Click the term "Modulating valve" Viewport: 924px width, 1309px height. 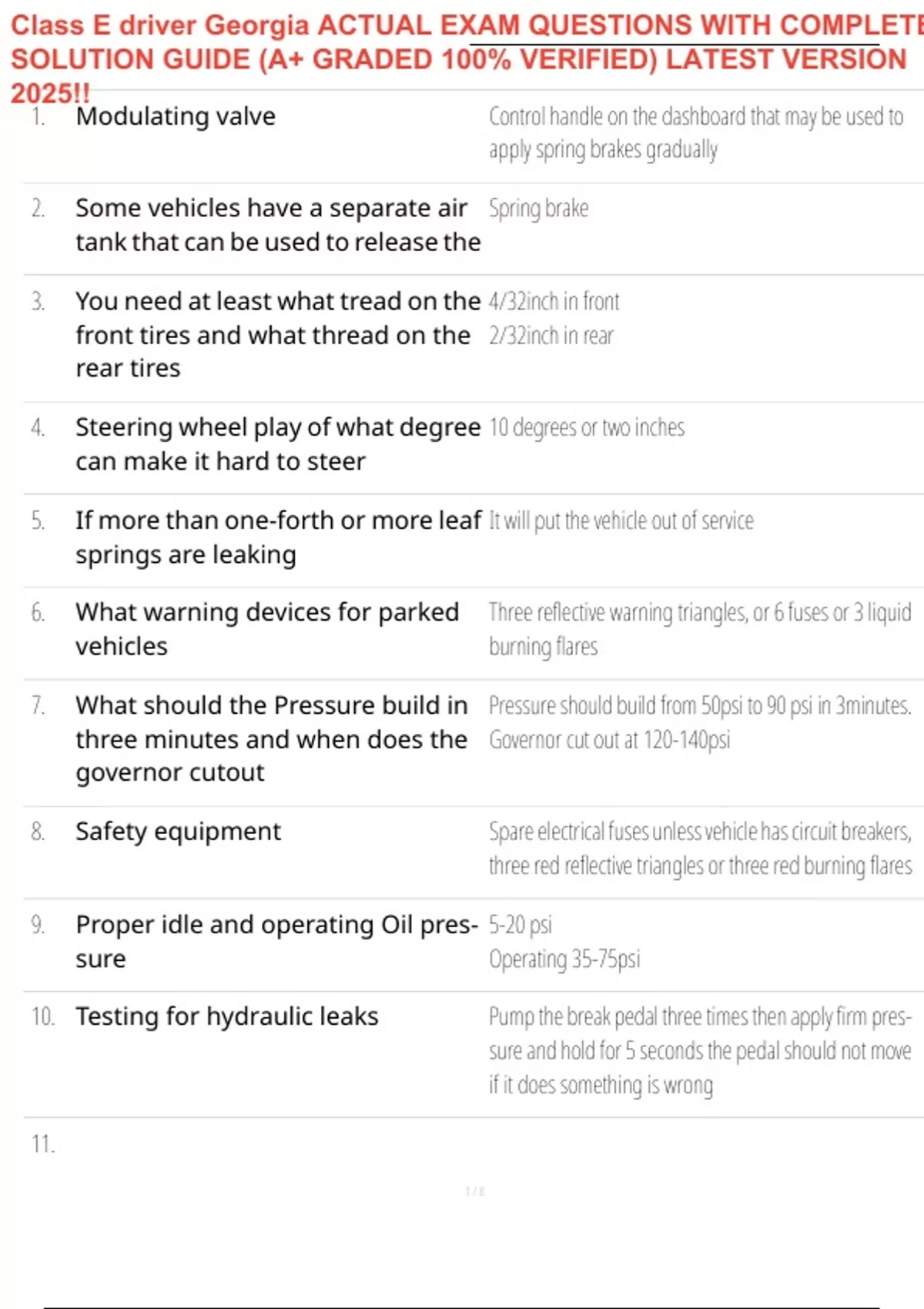click(176, 116)
